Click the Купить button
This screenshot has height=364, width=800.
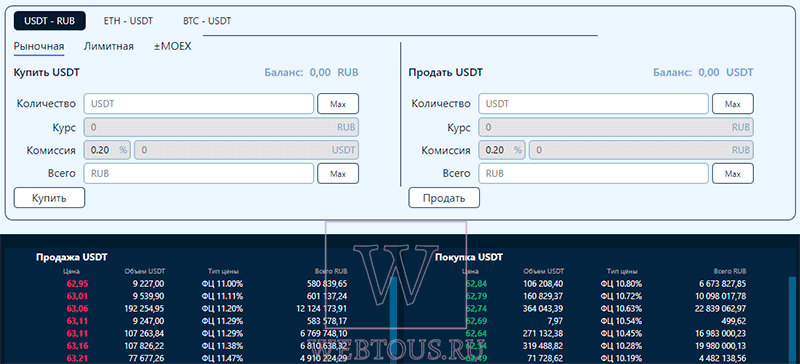(x=49, y=198)
